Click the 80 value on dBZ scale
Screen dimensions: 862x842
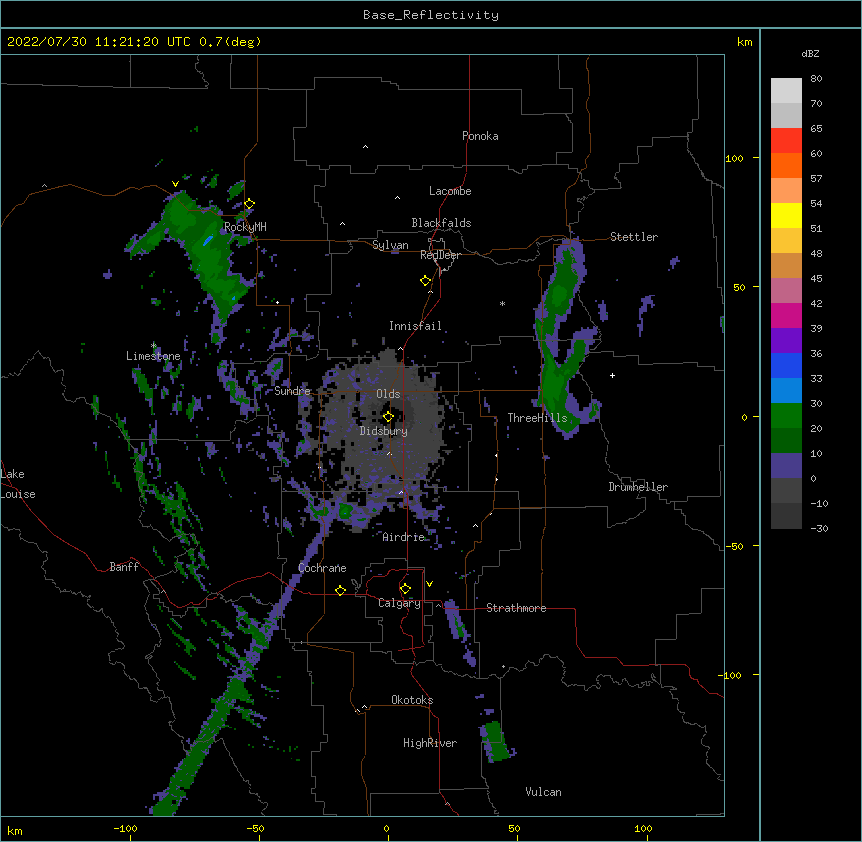click(x=816, y=79)
